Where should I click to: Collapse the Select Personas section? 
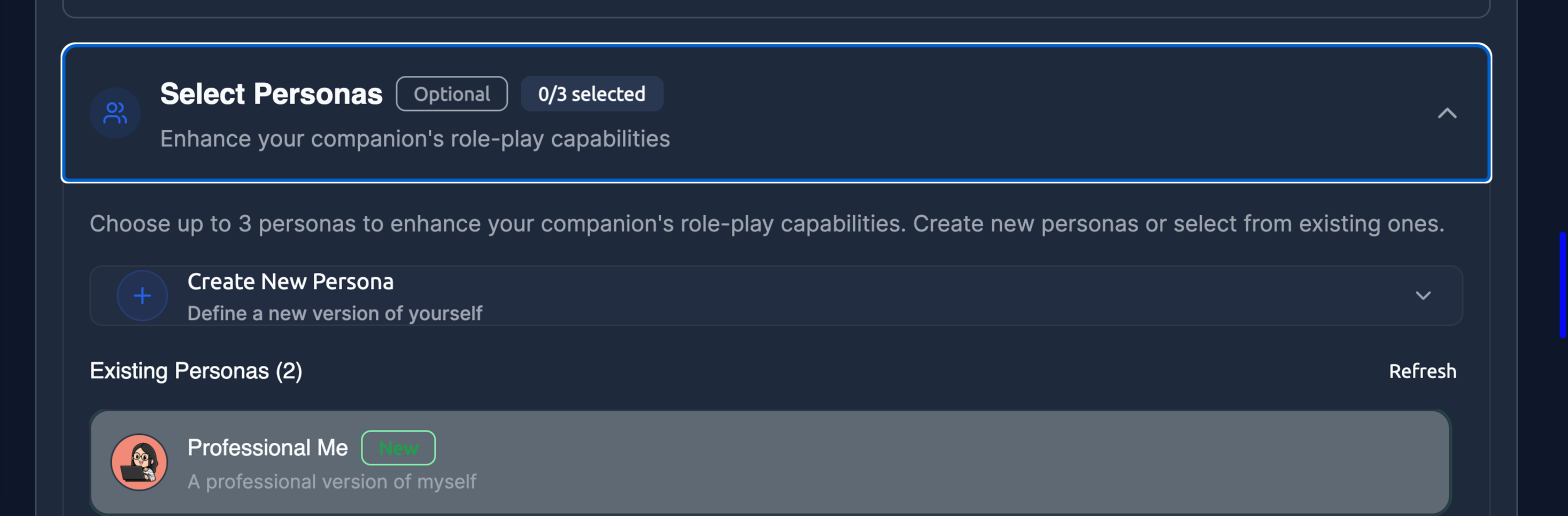(x=1448, y=113)
